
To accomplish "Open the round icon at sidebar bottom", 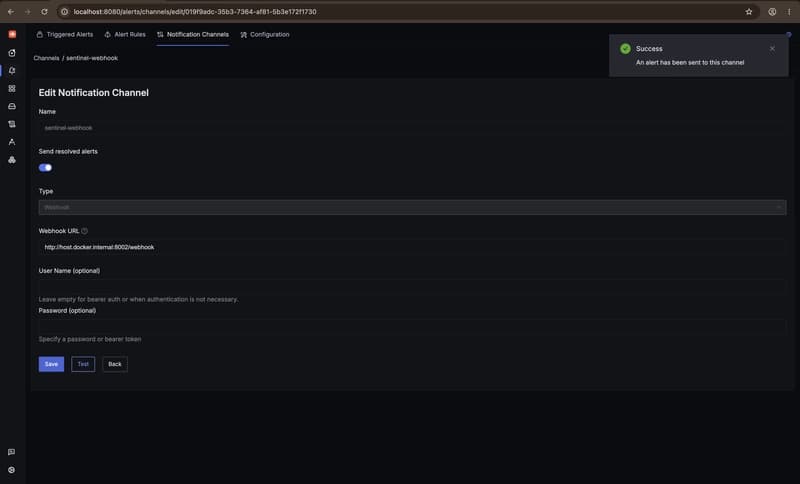I will coord(11,470).
